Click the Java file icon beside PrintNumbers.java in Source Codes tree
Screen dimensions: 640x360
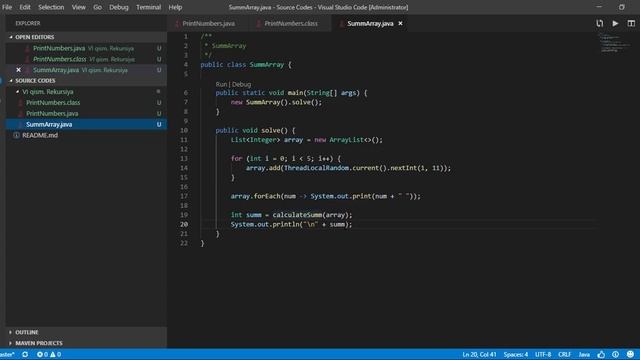click(x=20, y=113)
